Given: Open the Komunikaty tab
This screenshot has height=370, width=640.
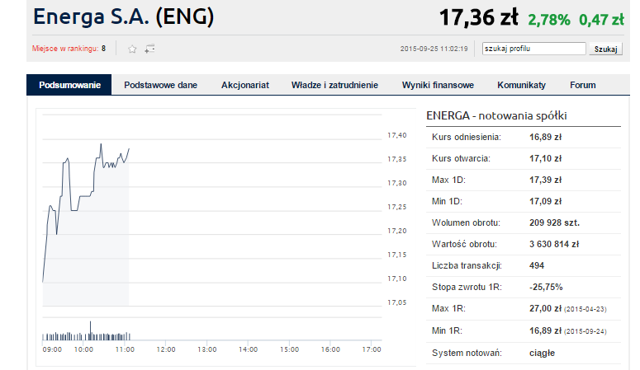Looking at the screenshot, I should pos(521,85).
